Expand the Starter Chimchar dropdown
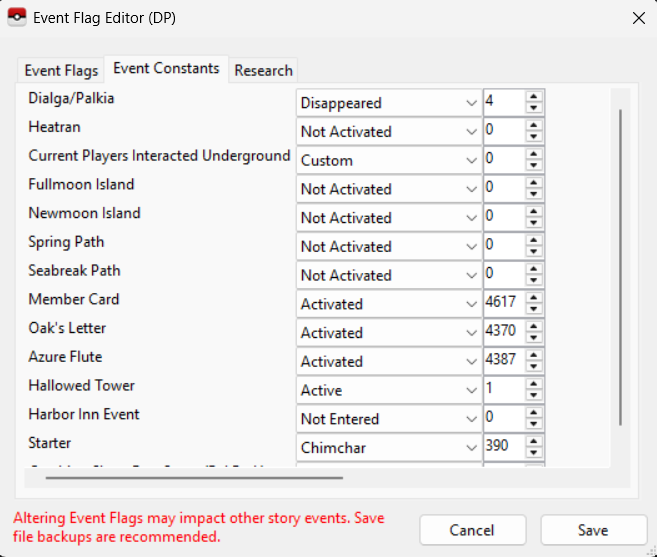Image resolution: width=657 pixels, height=557 pixels. point(389,447)
